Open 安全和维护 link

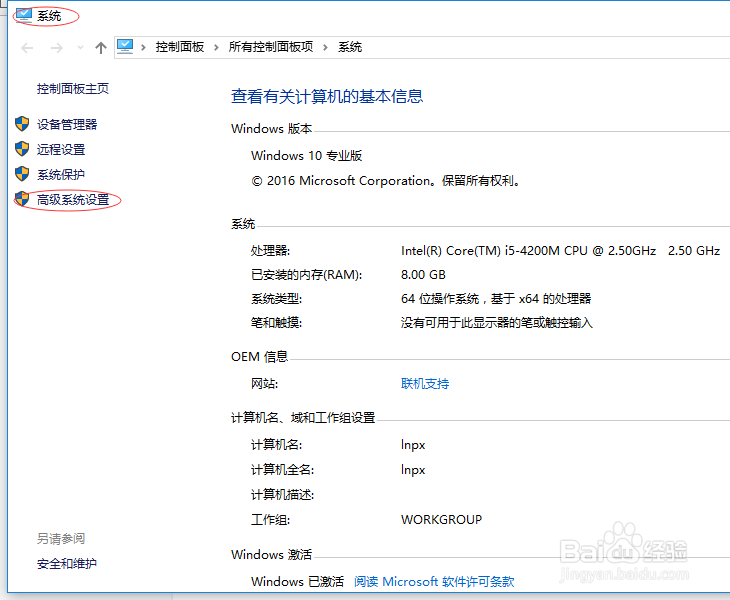pos(67,564)
